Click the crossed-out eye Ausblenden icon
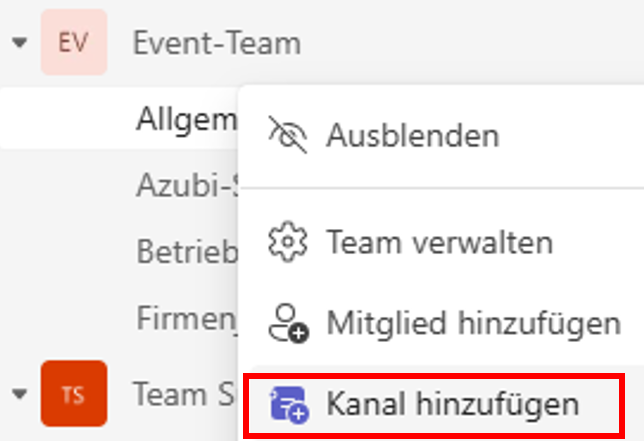This screenshot has height=442, width=644. (x=288, y=135)
